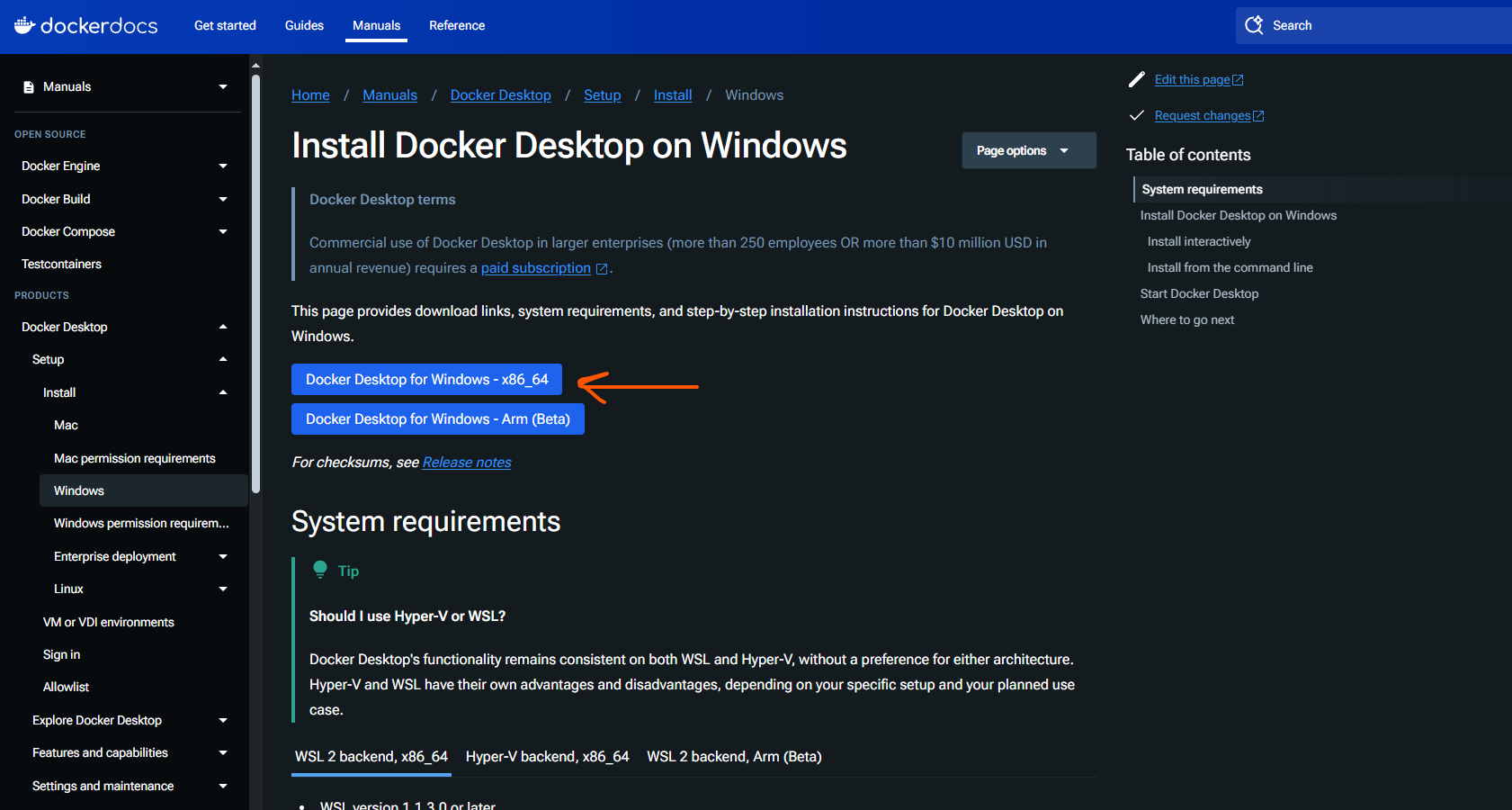Go to Home breadcrumb

(x=310, y=95)
